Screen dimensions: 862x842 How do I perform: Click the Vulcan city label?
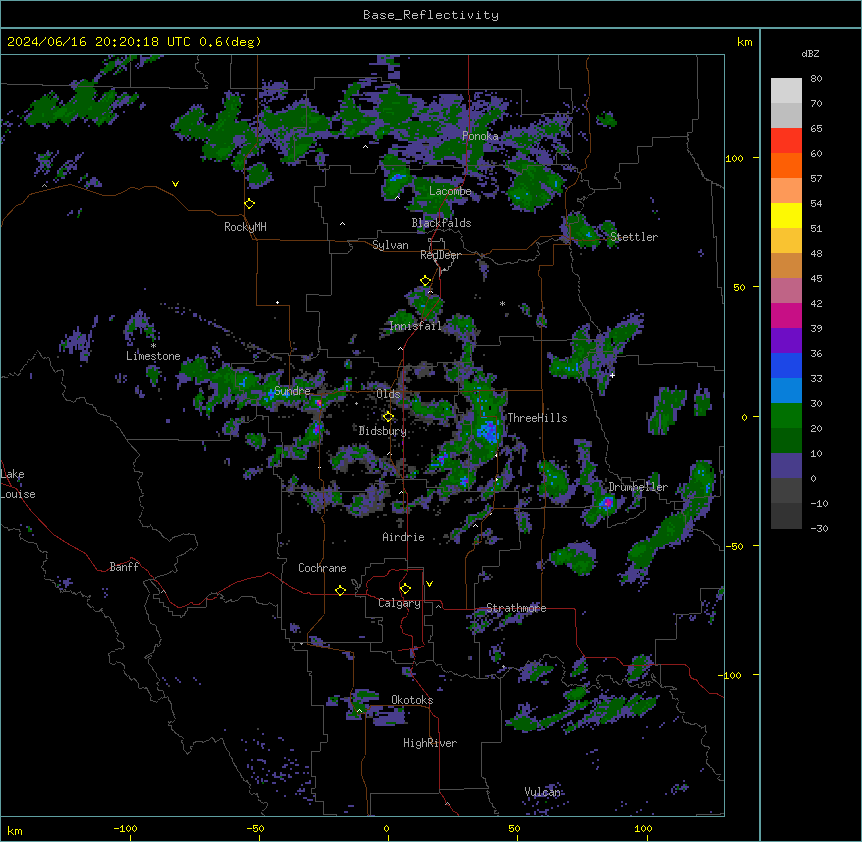point(543,792)
